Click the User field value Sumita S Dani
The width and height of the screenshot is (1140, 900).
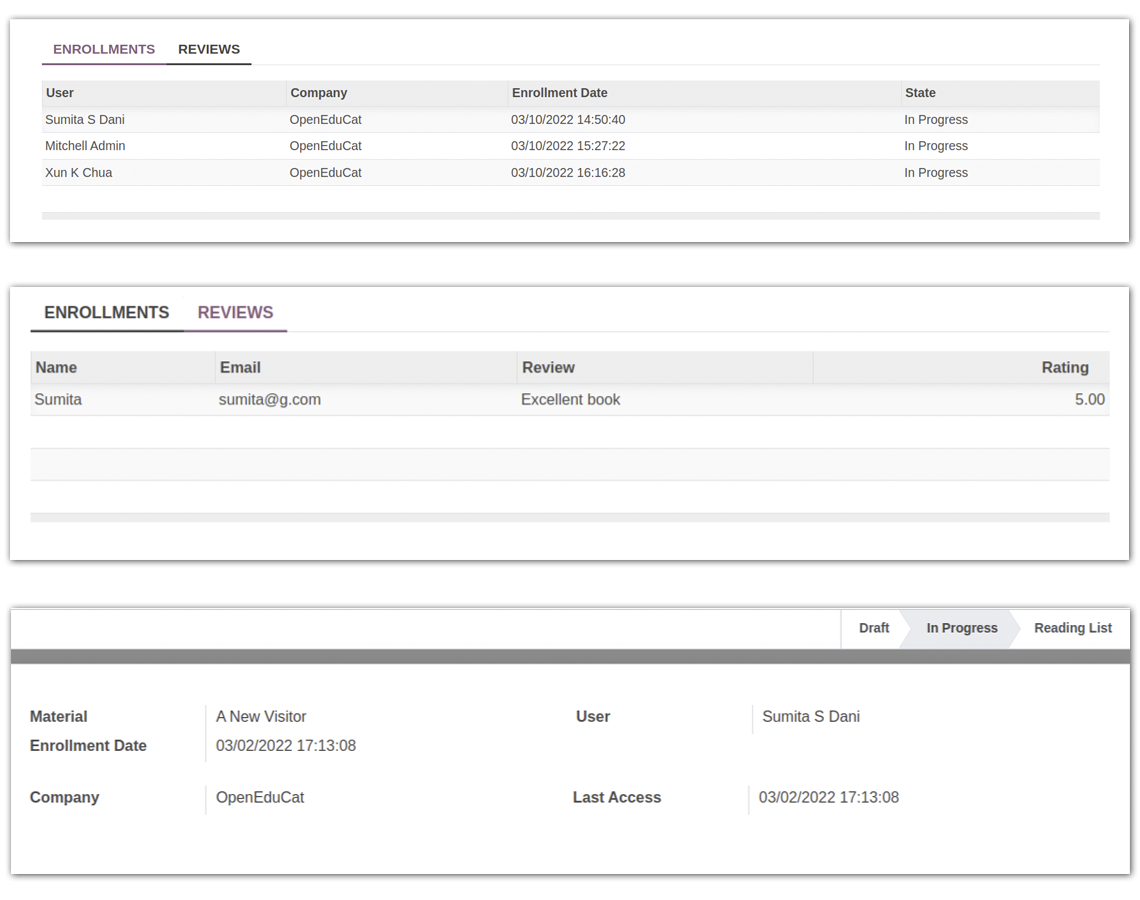coord(812,716)
